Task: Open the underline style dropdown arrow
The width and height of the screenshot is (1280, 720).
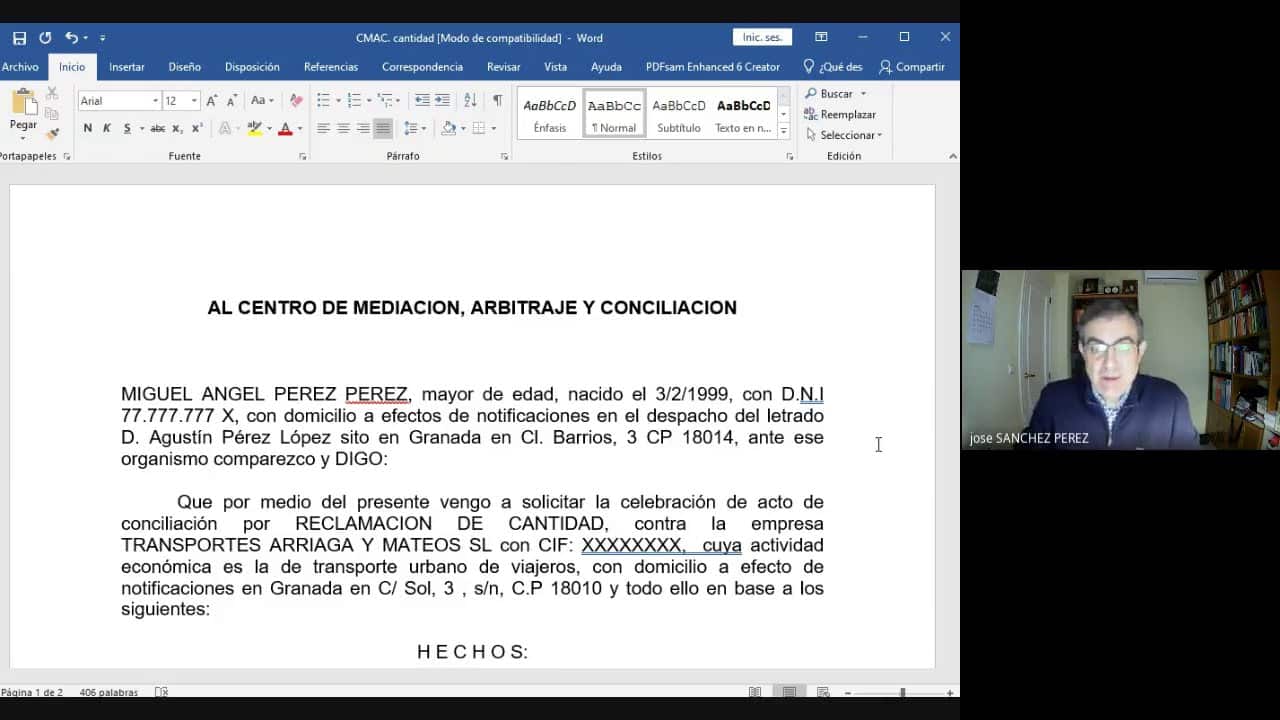Action: tap(141, 128)
